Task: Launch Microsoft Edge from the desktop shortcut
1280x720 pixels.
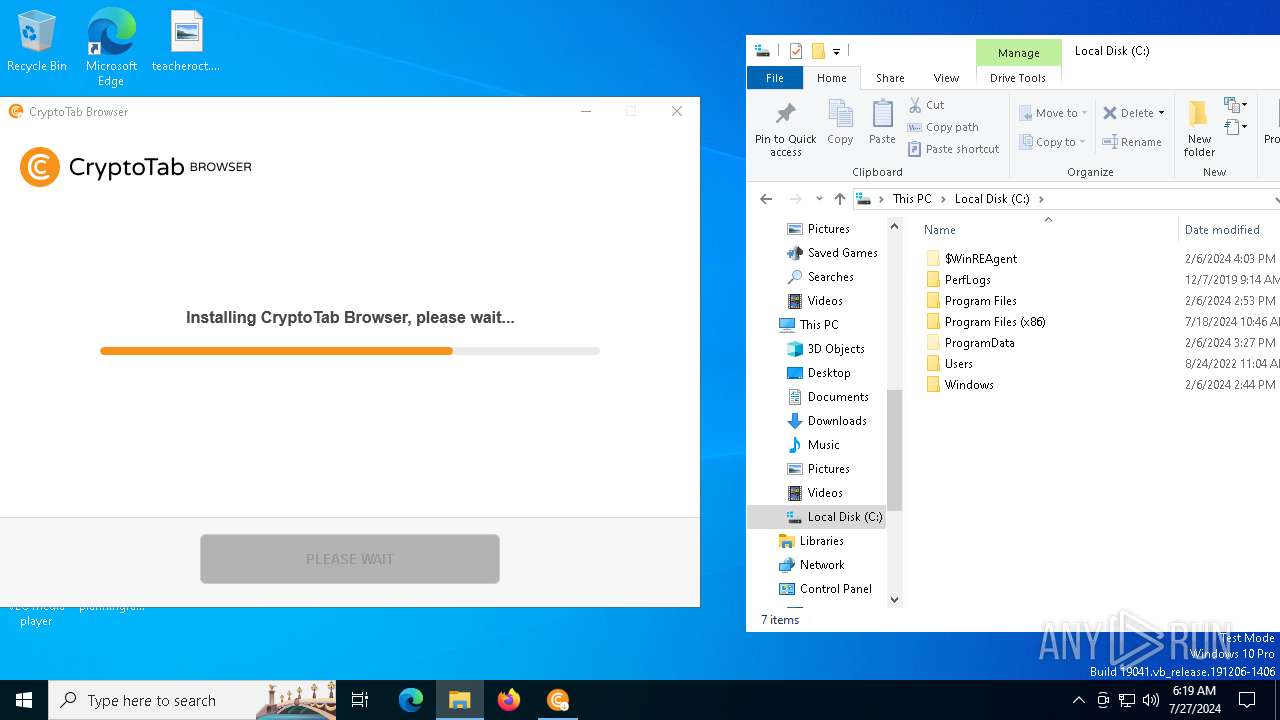Action: tap(111, 47)
